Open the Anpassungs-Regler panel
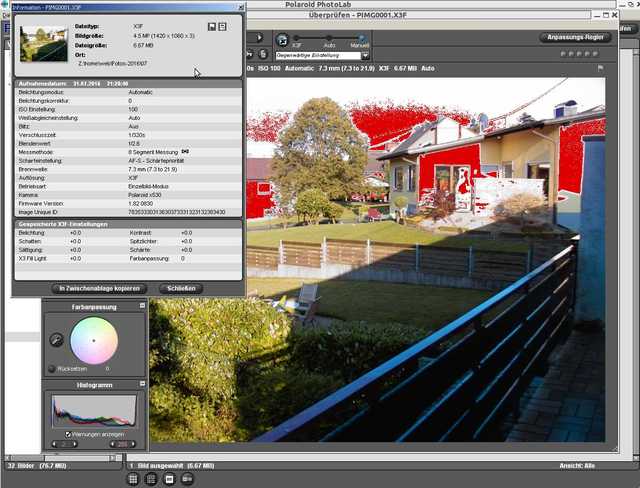The height and width of the screenshot is (488, 640). click(575, 37)
